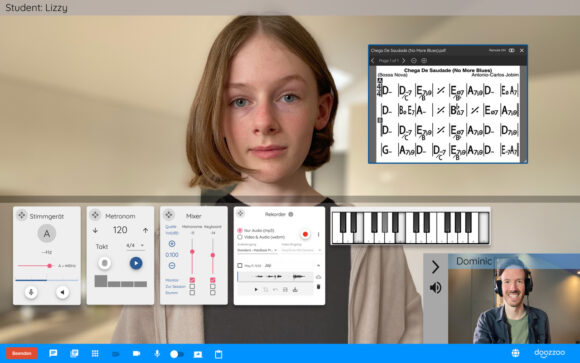
Task: Click the Rekorder move handle icon
Action: click(240, 213)
